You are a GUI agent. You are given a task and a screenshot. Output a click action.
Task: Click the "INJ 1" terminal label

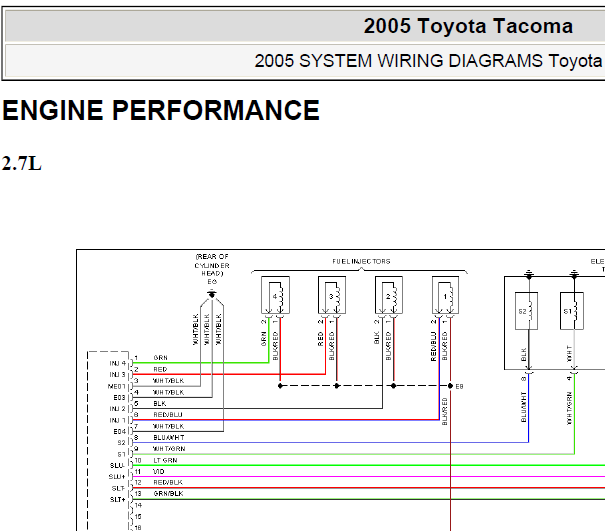coord(117,420)
